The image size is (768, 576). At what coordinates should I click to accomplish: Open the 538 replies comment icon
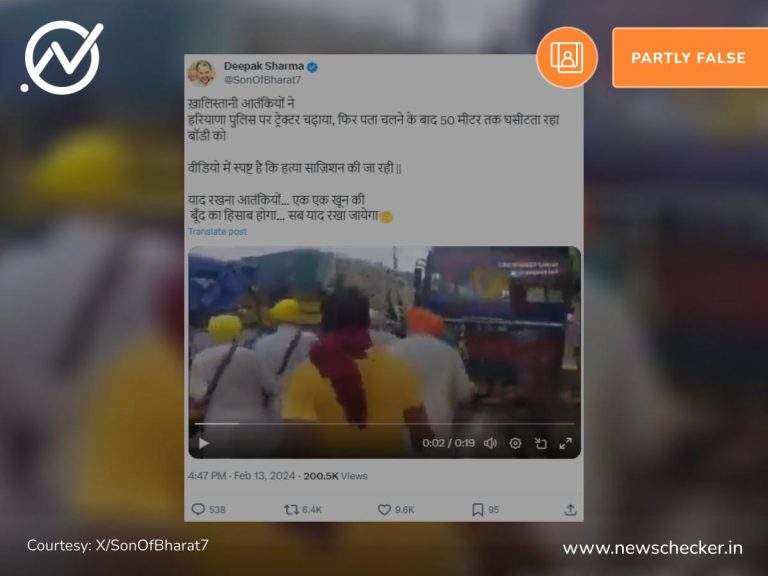(198, 509)
